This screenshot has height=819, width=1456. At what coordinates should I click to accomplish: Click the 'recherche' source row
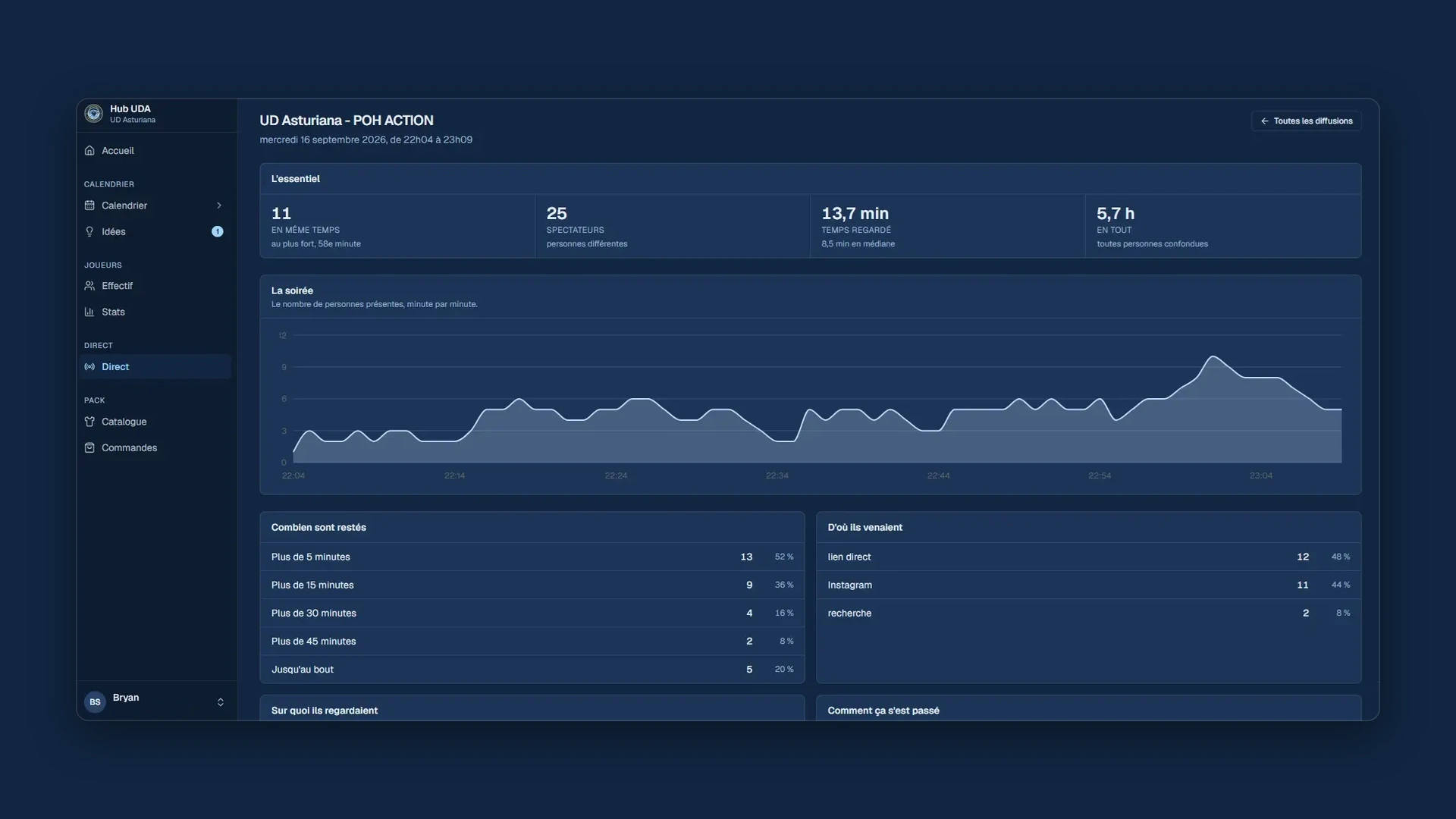pos(1088,613)
